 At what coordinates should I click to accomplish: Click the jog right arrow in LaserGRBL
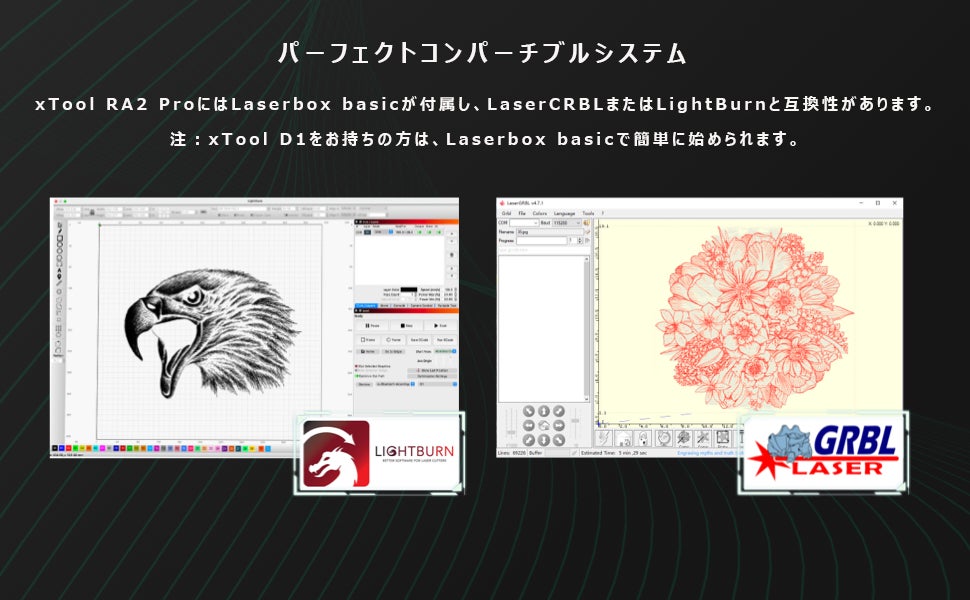[x=558, y=425]
